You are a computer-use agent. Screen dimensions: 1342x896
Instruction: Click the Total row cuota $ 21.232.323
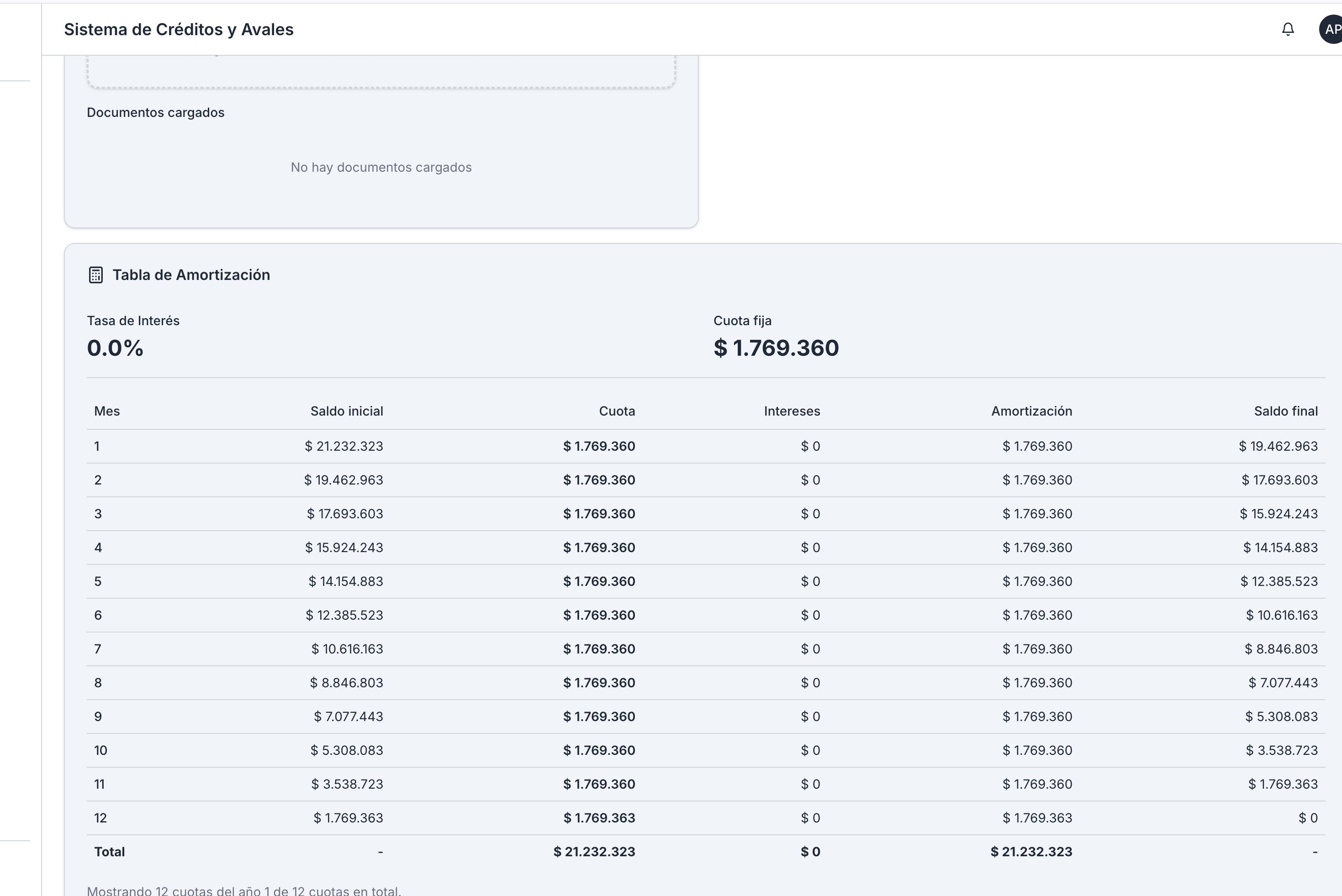594,851
